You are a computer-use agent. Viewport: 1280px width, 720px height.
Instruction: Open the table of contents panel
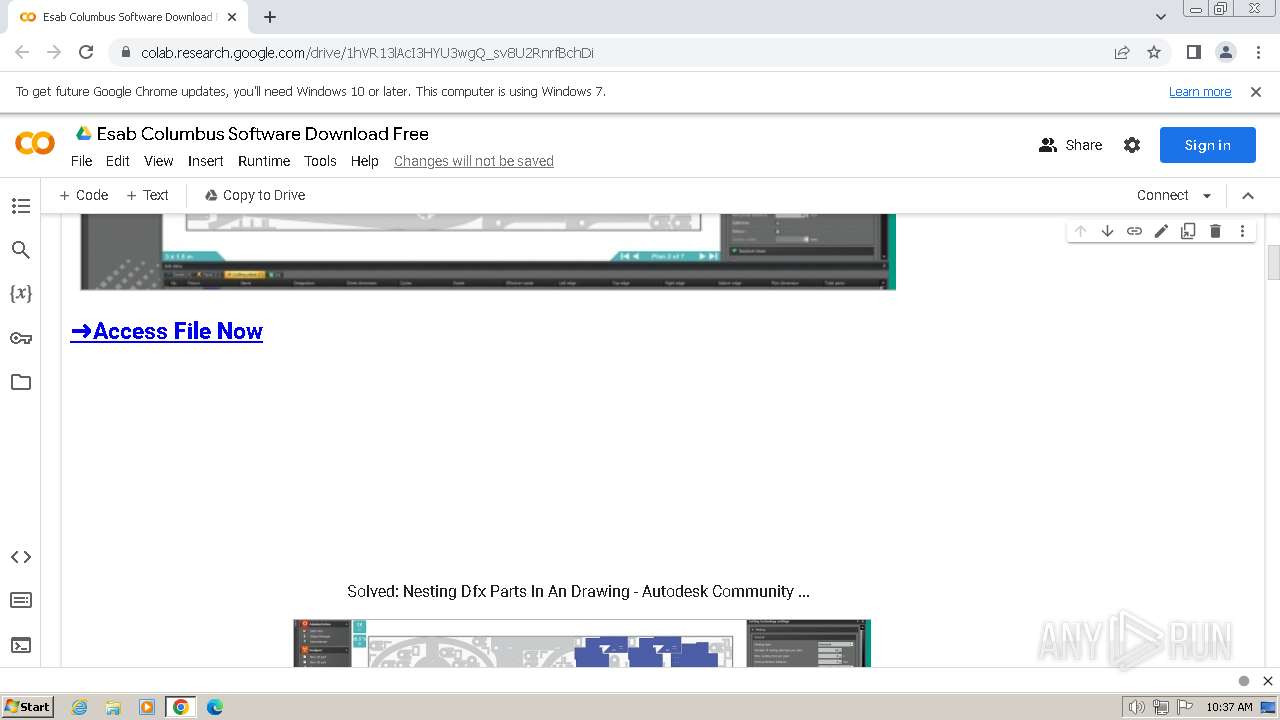point(21,206)
